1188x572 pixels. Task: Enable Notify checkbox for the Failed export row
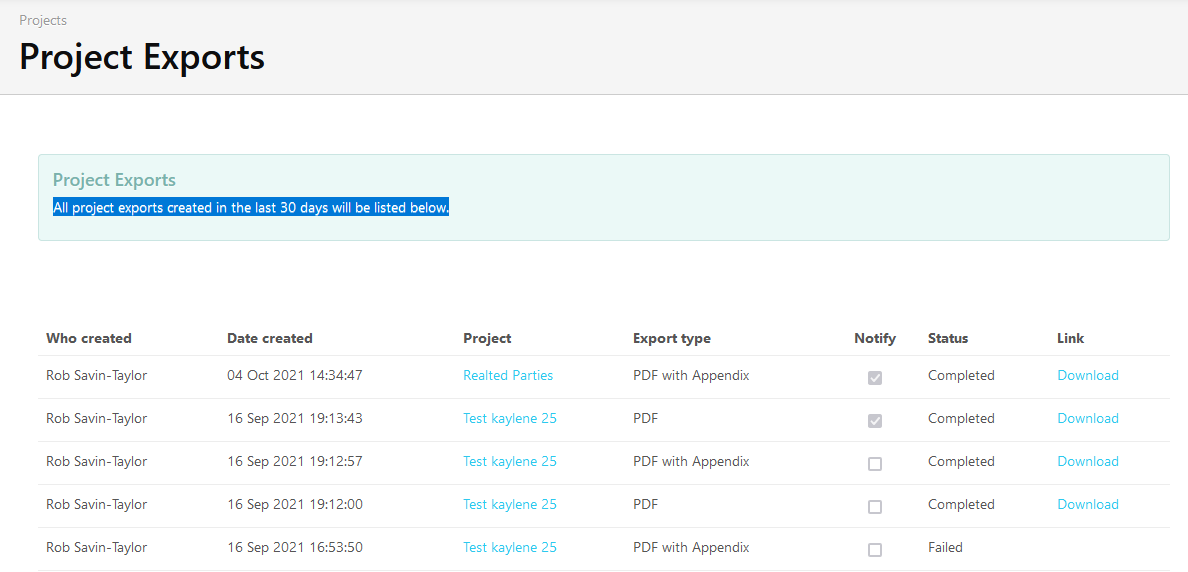[x=875, y=550]
